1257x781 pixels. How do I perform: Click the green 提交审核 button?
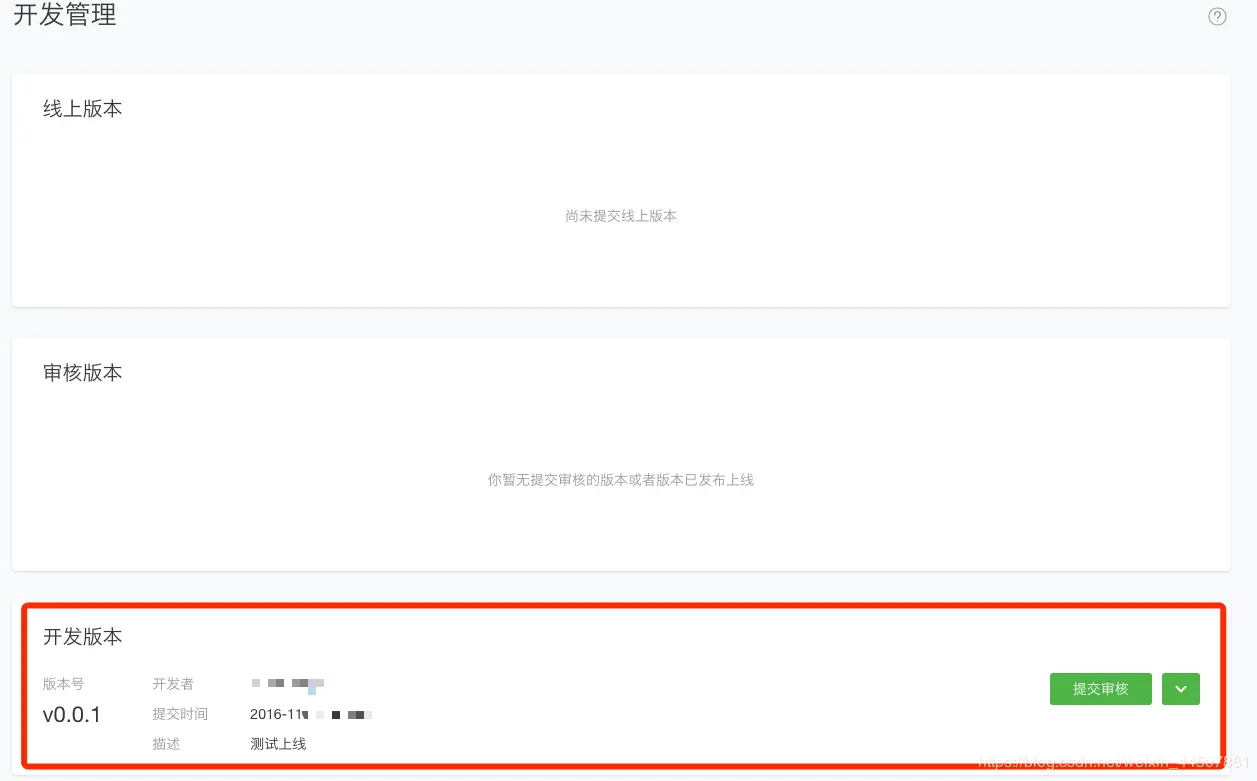(x=1100, y=689)
